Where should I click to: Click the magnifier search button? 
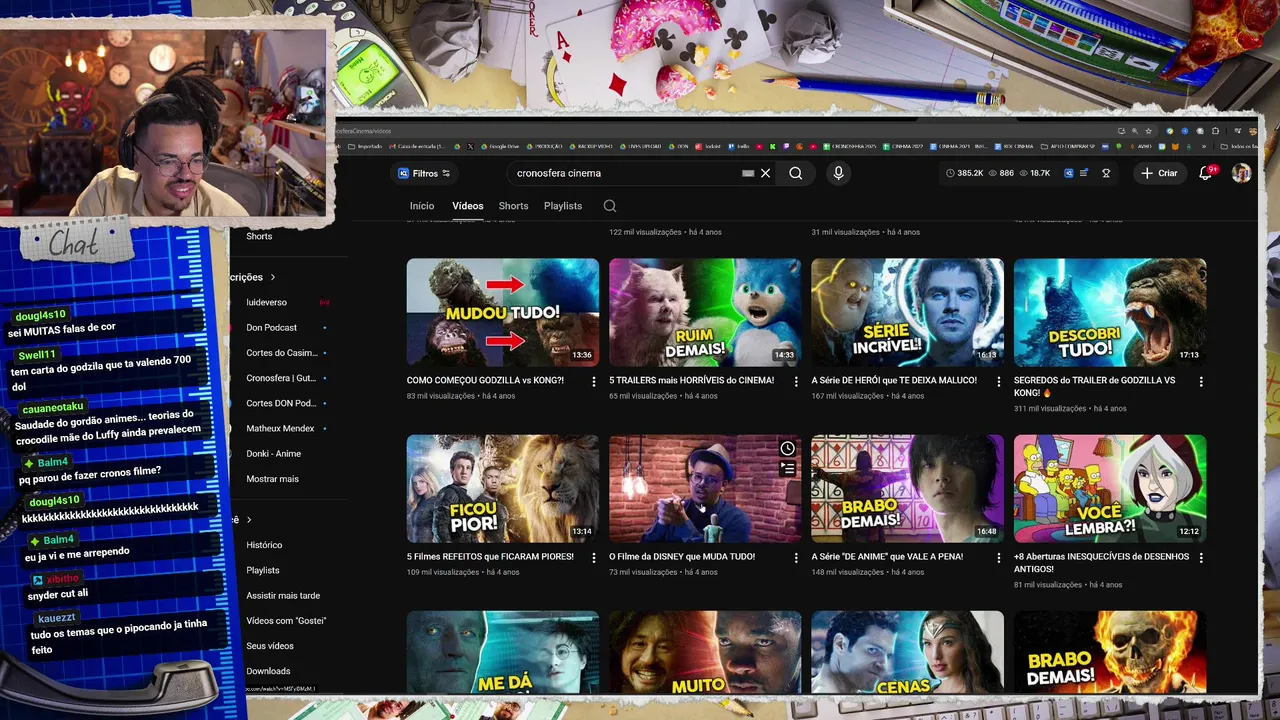coord(796,173)
